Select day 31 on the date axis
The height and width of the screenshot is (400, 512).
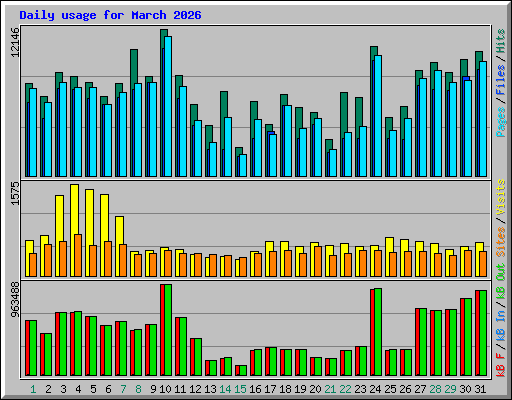[x=480, y=389]
